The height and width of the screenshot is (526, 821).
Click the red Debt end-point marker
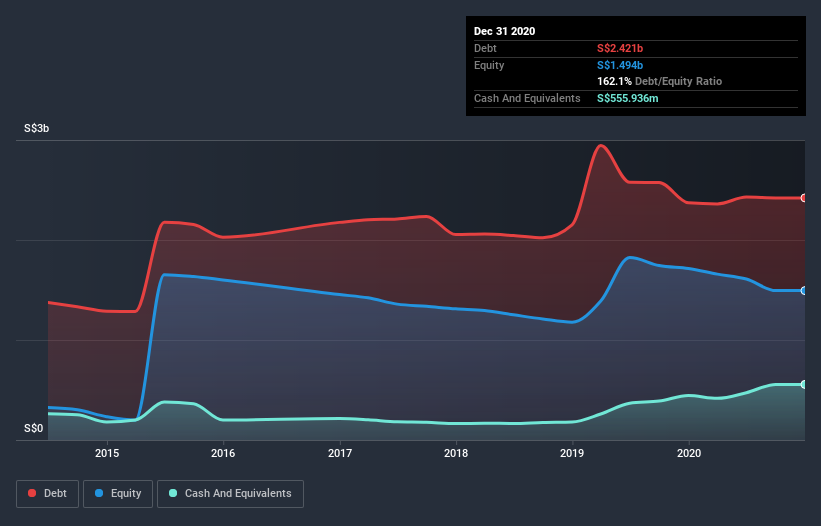click(804, 198)
